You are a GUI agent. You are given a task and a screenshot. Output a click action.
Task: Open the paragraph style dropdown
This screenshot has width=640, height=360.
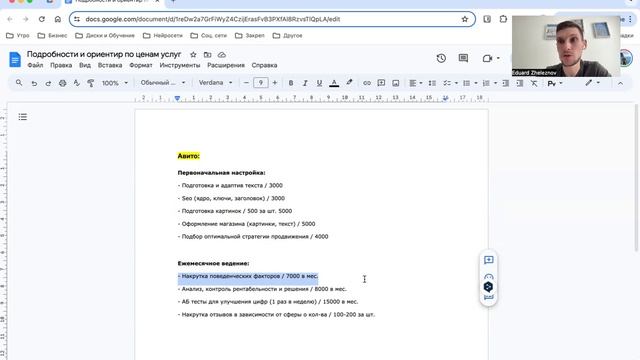click(x=163, y=83)
